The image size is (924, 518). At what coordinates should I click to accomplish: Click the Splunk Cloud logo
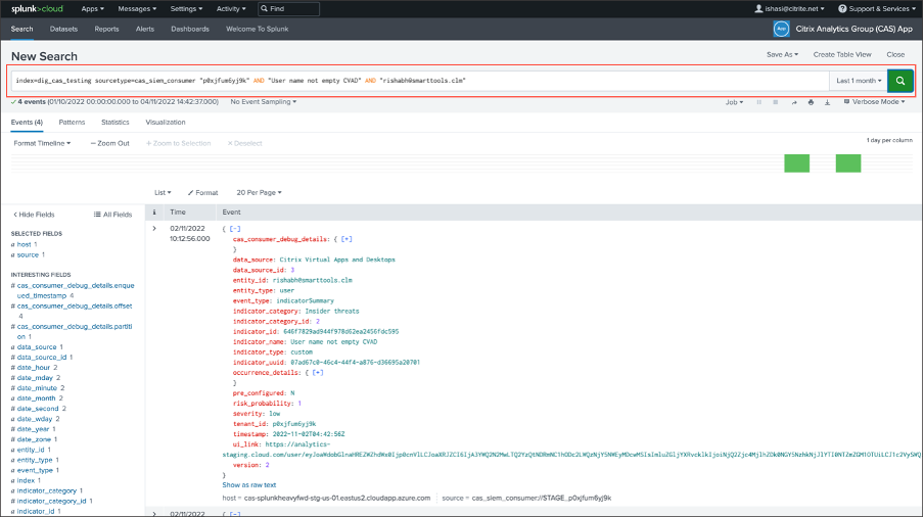point(35,8)
